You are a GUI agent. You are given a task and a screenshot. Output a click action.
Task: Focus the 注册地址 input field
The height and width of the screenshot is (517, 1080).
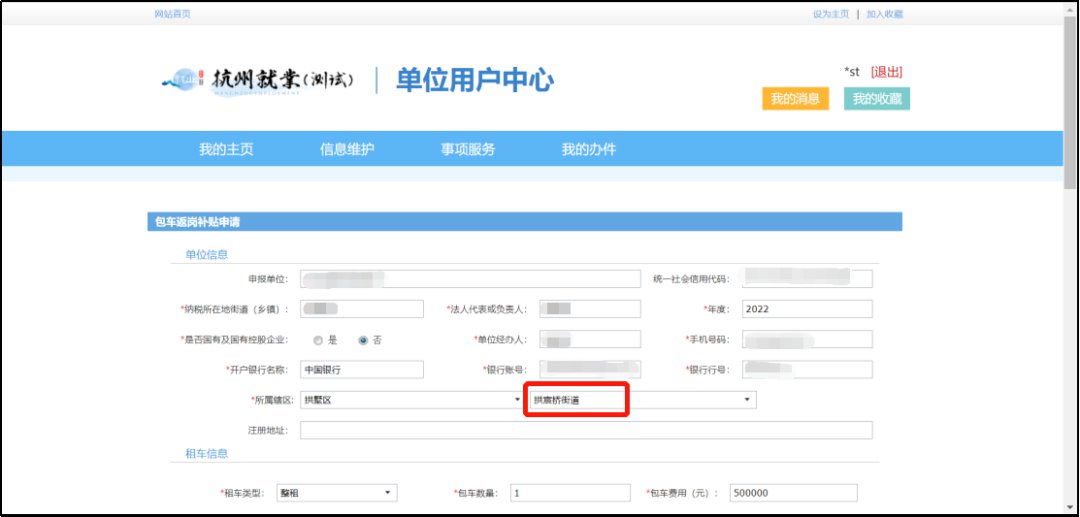pyautogui.click(x=586, y=430)
